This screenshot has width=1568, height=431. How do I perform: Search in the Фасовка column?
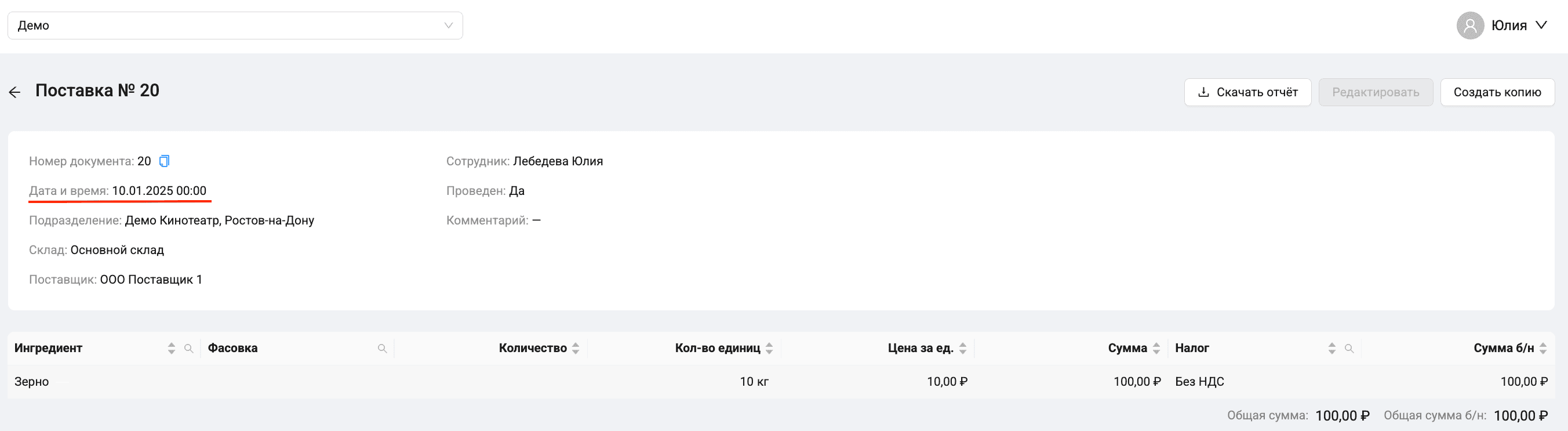[x=382, y=348]
